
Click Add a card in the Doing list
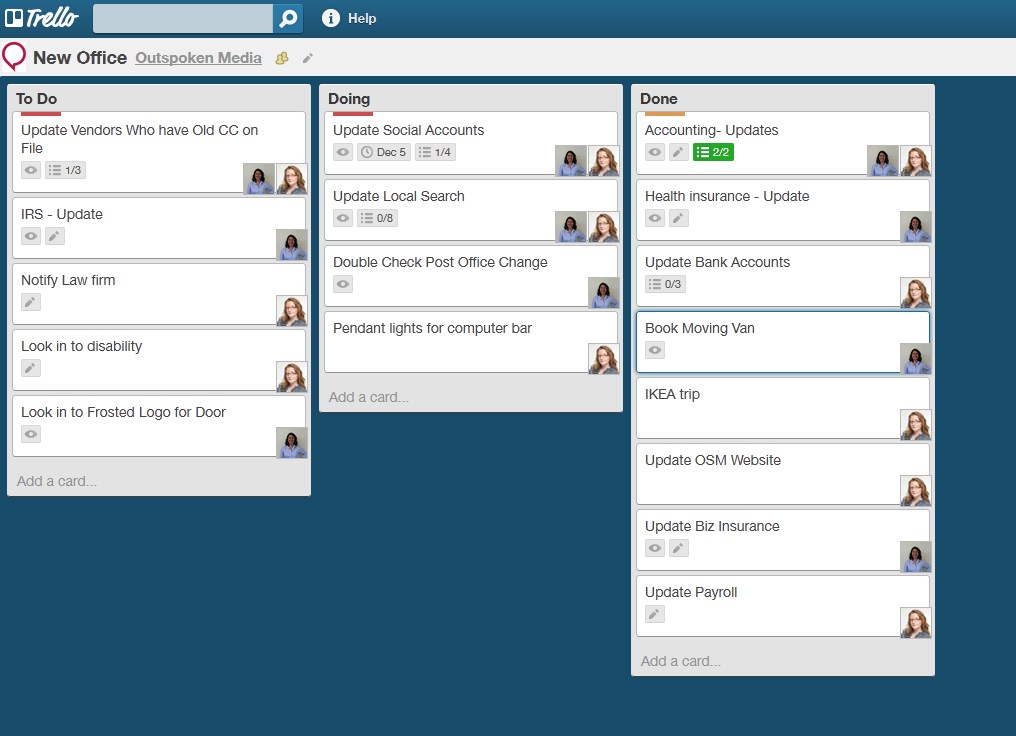tap(369, 397)
